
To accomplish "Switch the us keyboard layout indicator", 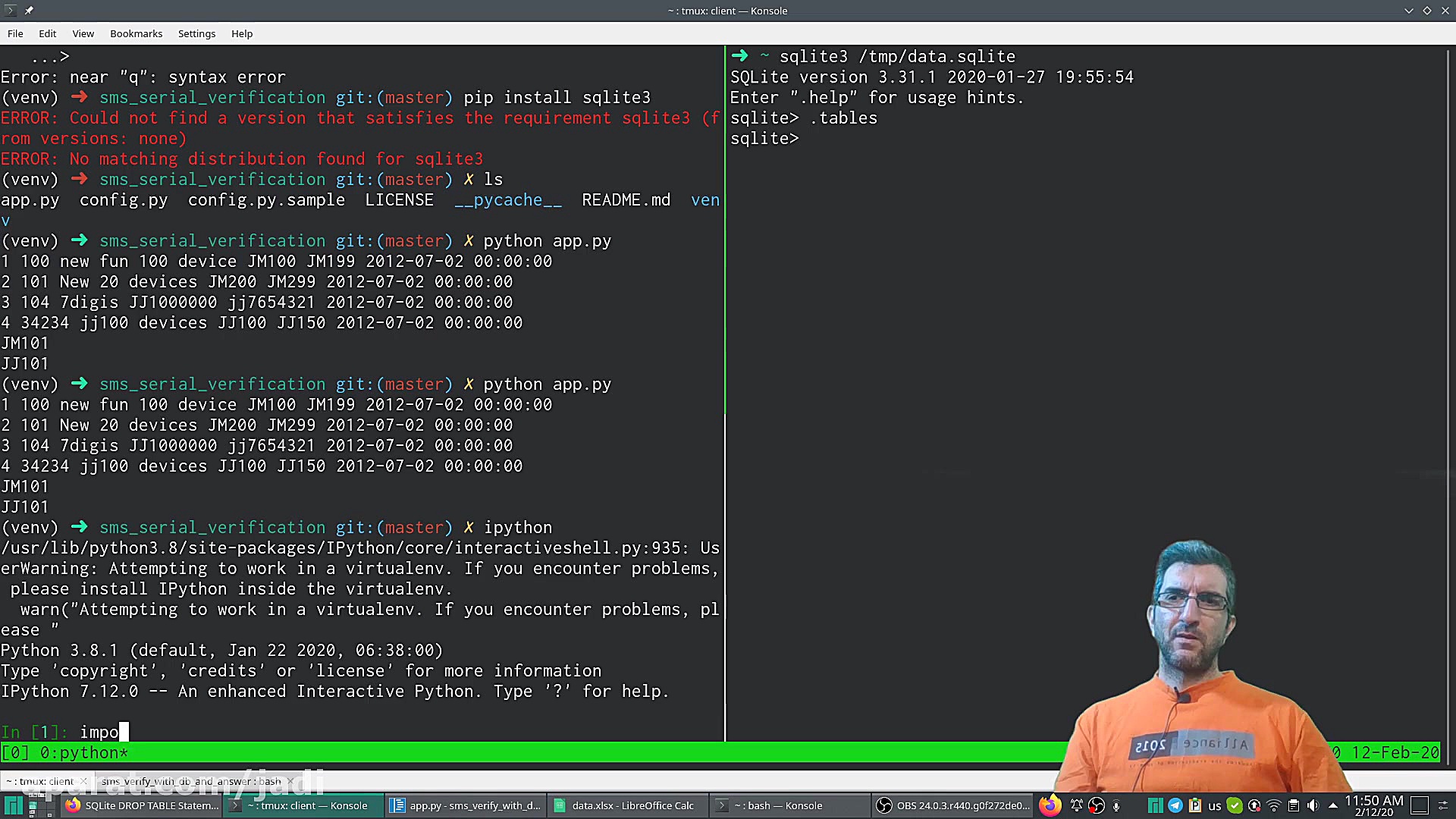I will [x=1215, y=805].
